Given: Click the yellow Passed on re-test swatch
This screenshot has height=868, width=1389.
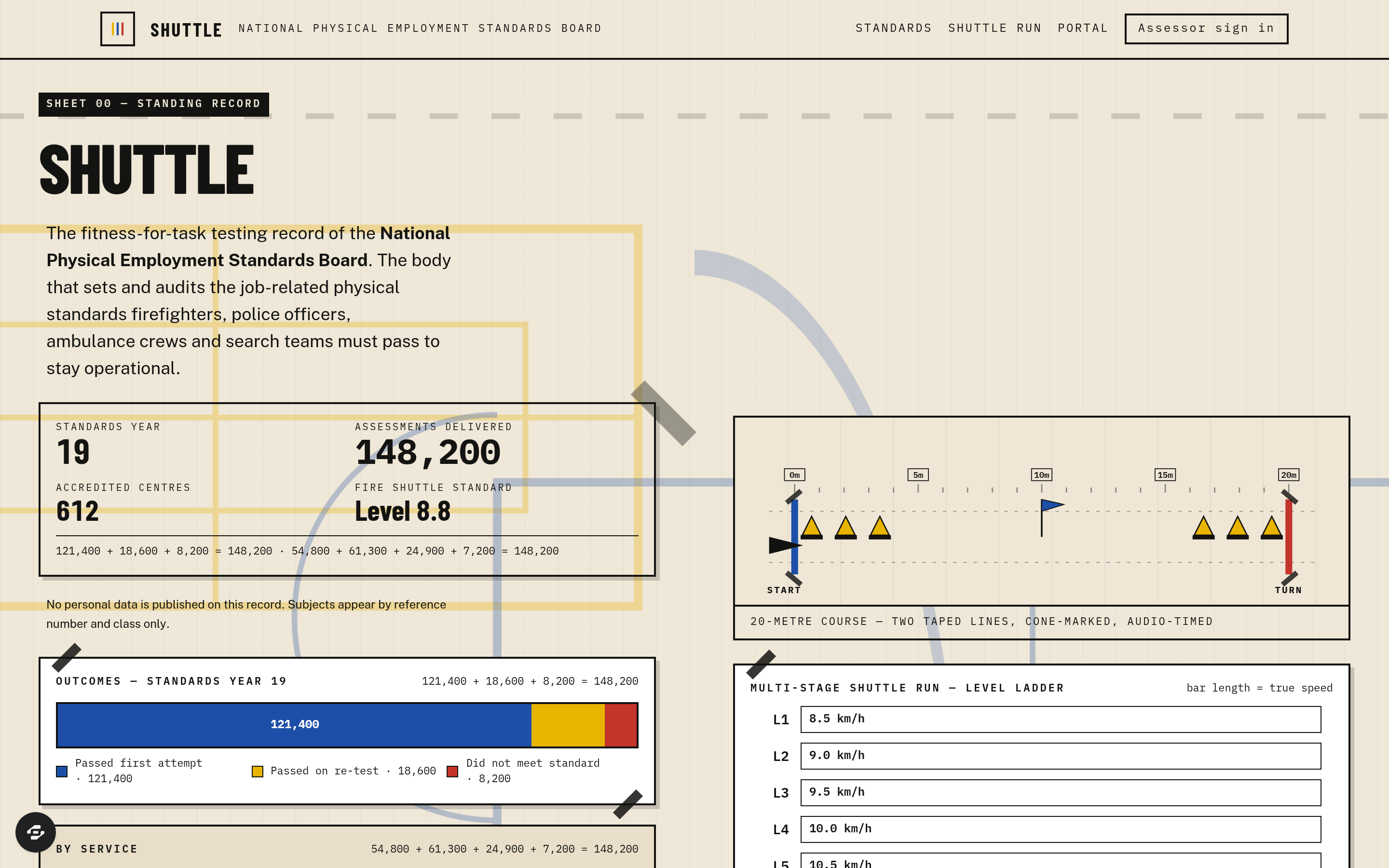Looking at the screenshot, I should click(x=257, y=771).
